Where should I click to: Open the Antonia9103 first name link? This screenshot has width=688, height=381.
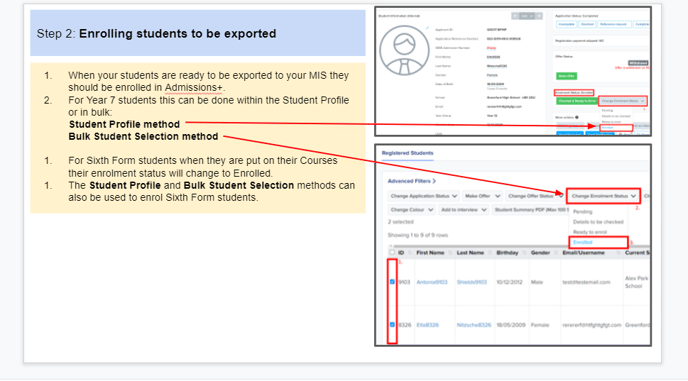click(x=432, y=282)
